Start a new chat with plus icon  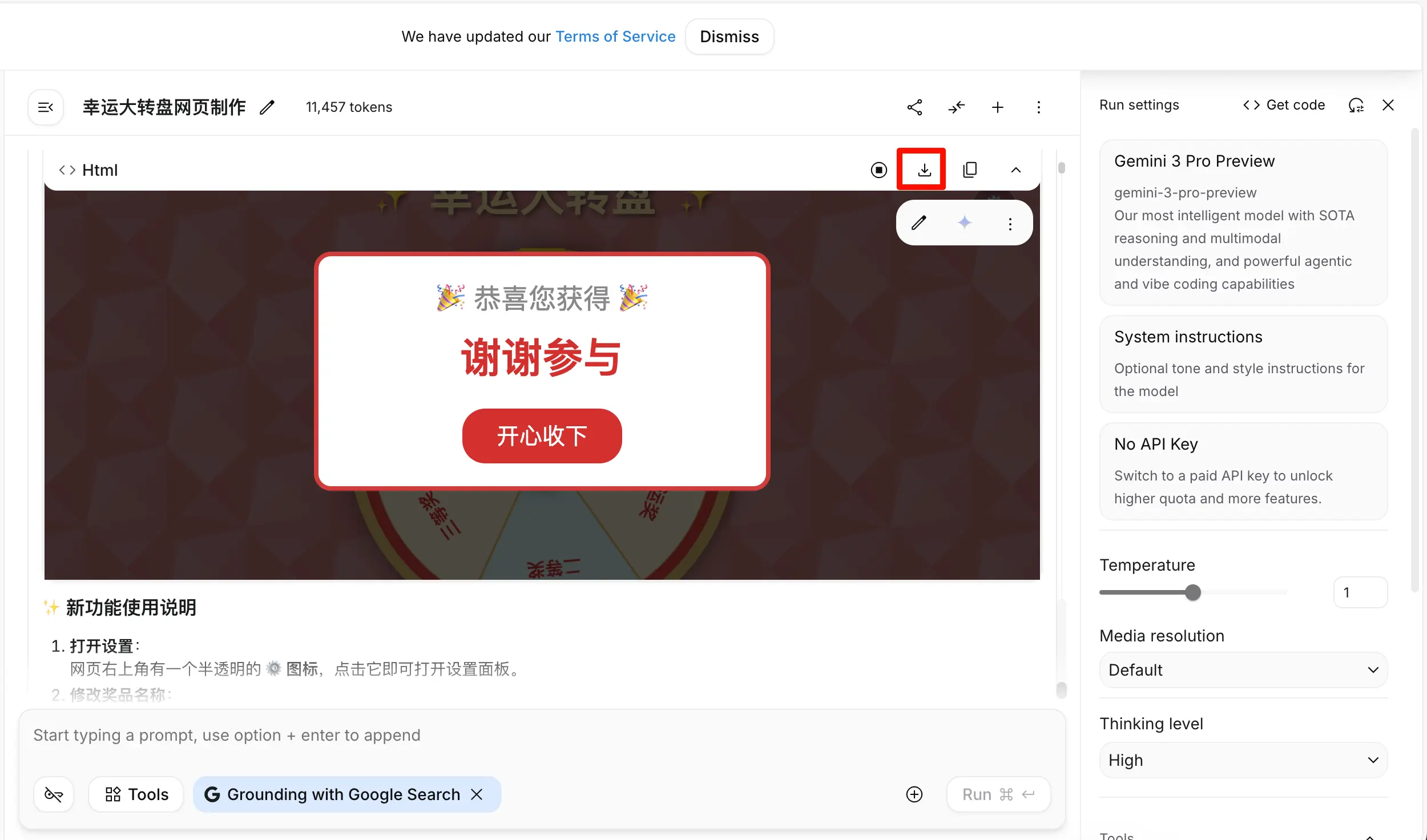click(997, 107)
